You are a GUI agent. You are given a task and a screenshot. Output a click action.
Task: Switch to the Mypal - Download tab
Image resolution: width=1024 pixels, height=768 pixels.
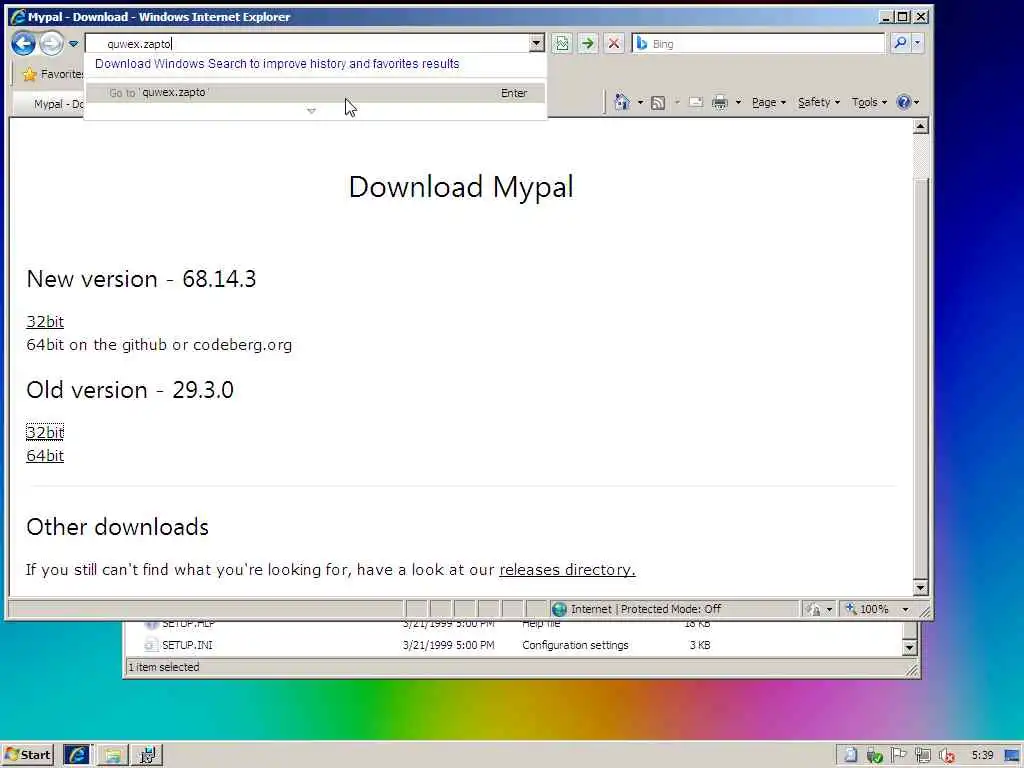click(x=51, y=104)
